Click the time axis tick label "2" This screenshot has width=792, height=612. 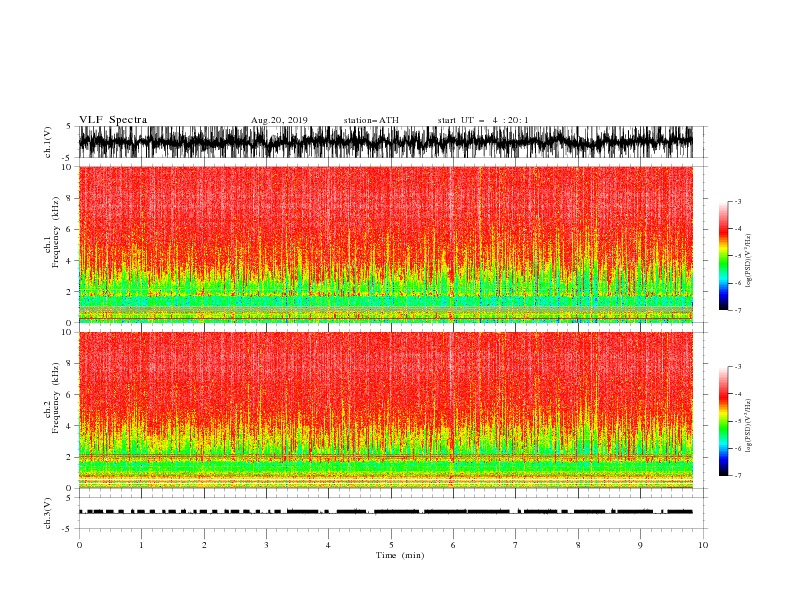(204, 545)
